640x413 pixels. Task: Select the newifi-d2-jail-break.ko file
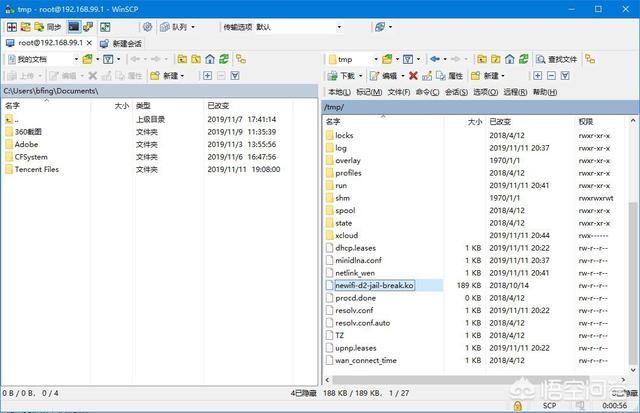374,285
